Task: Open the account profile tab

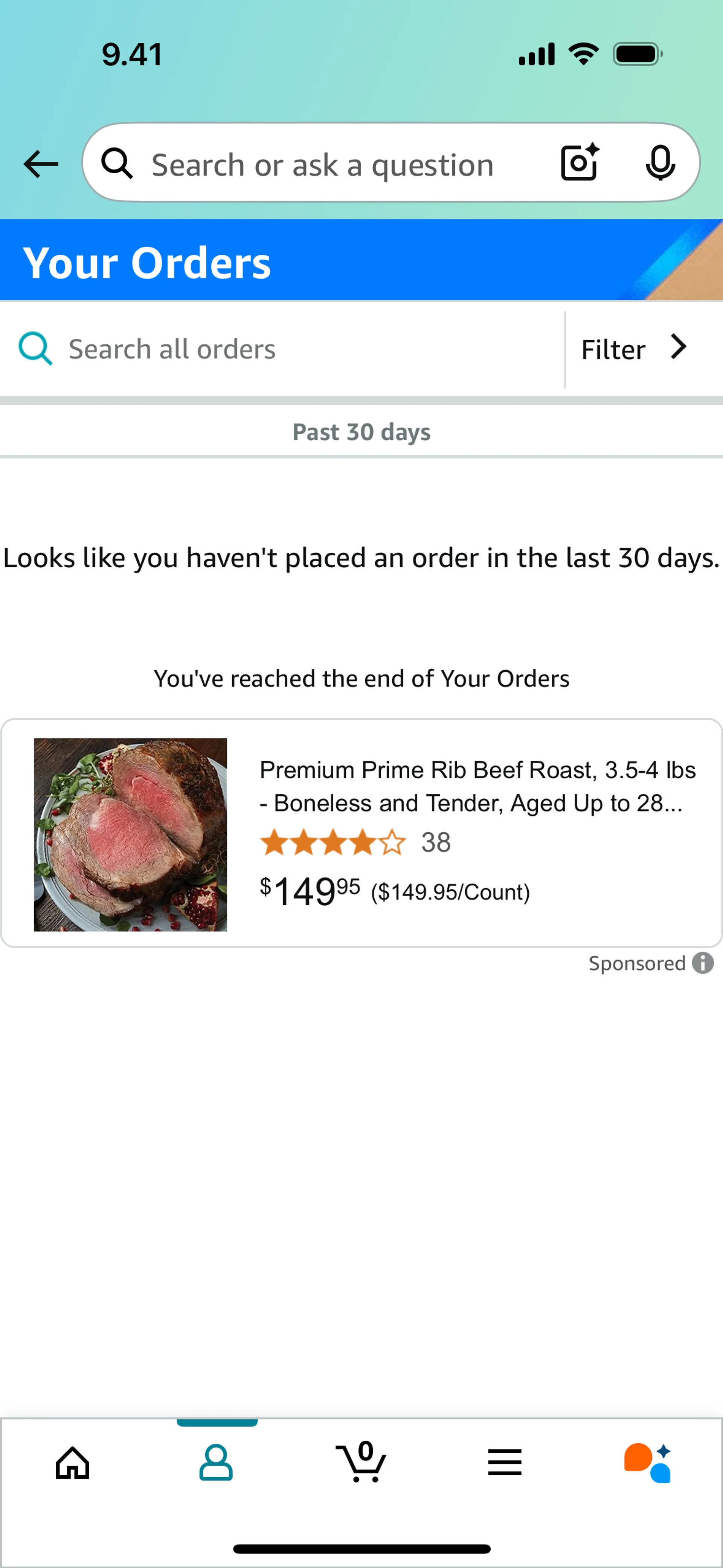Action: click(x=216, y=1463)
